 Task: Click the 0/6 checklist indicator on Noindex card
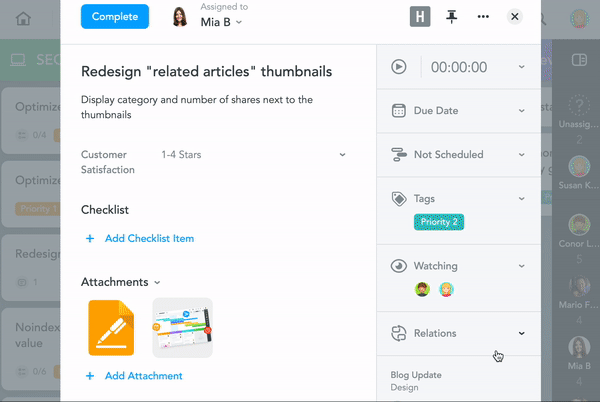click(x=32, y=371)
